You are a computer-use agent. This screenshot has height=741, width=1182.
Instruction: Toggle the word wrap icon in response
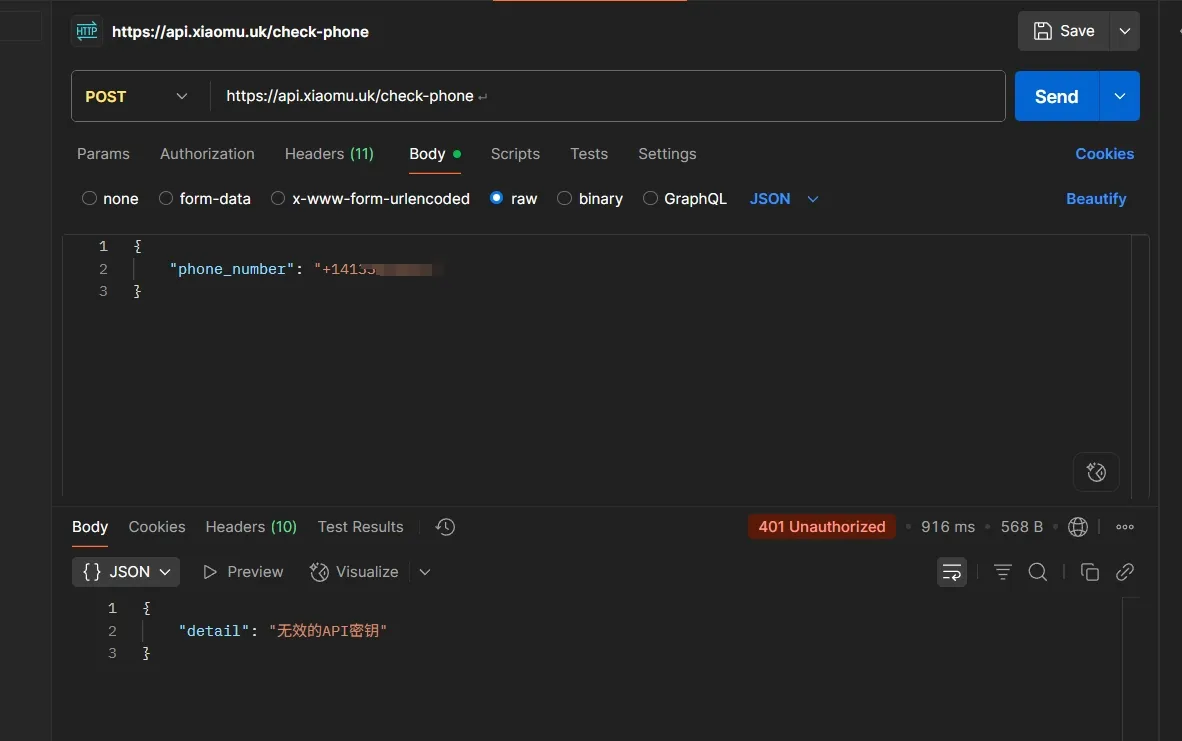click(x=952, y=572)
